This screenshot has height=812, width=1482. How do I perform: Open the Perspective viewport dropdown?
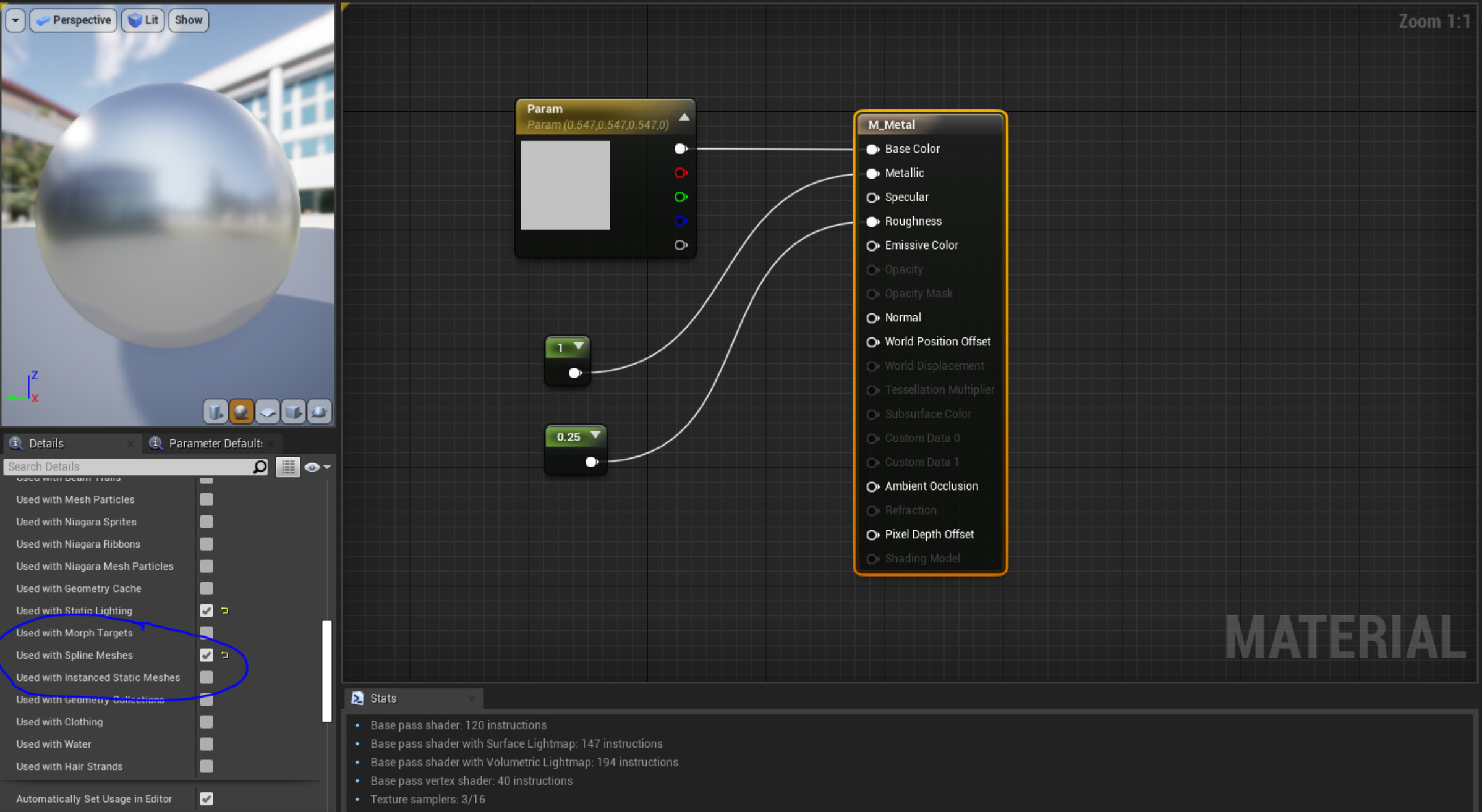(73, 20)
